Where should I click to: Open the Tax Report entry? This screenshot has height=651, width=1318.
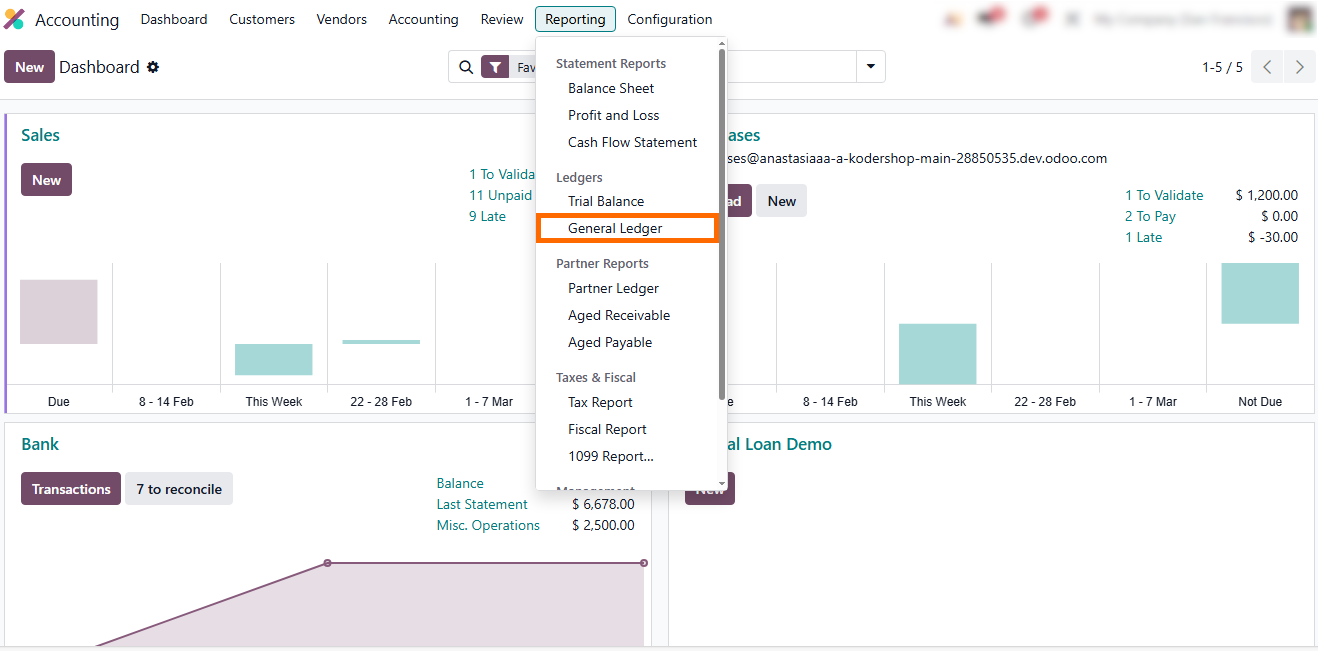pos(600,402)
